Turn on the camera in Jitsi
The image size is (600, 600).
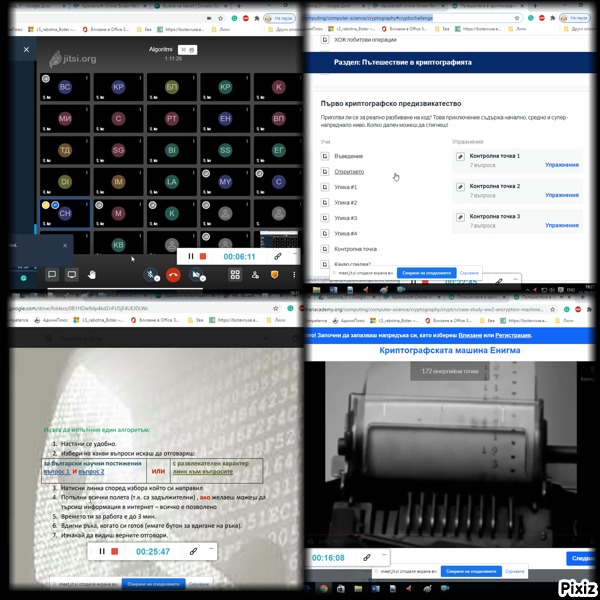tap(196, 274)
